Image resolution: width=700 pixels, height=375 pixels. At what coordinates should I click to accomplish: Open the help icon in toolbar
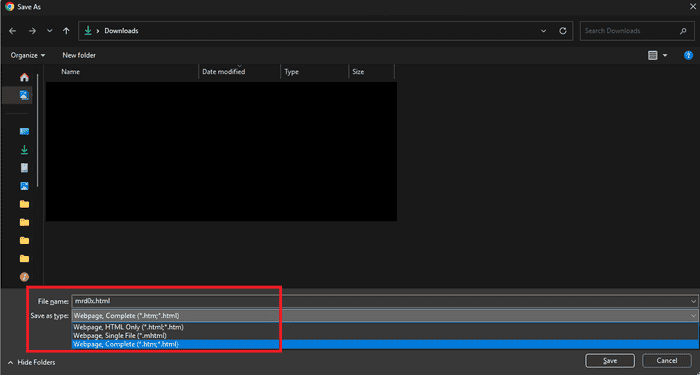[688, 55]
